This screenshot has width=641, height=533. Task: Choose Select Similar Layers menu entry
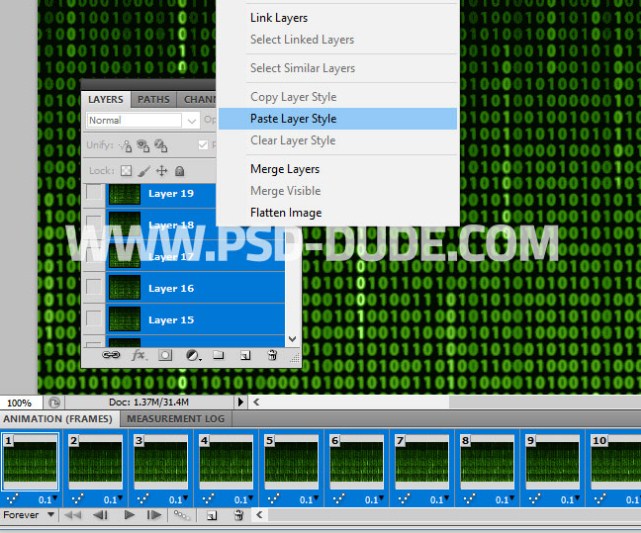338,68
